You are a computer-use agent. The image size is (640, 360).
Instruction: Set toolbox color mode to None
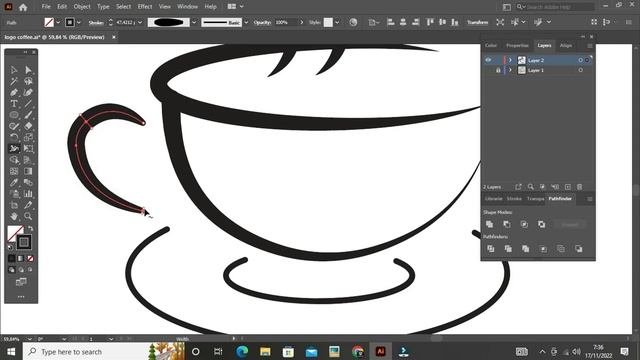coord(30,258)
